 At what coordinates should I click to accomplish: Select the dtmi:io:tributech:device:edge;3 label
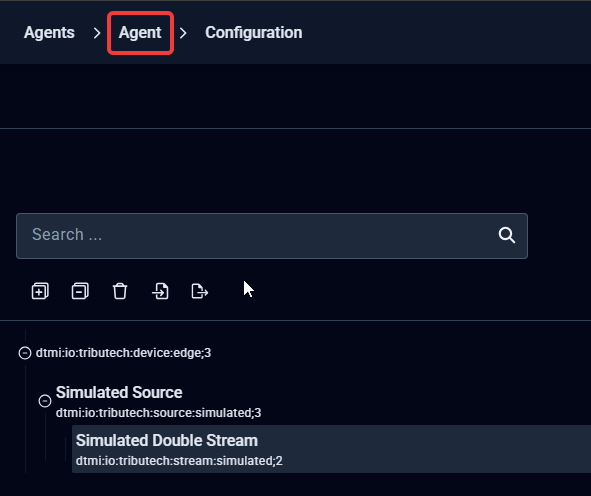click(x=123, y=353)
